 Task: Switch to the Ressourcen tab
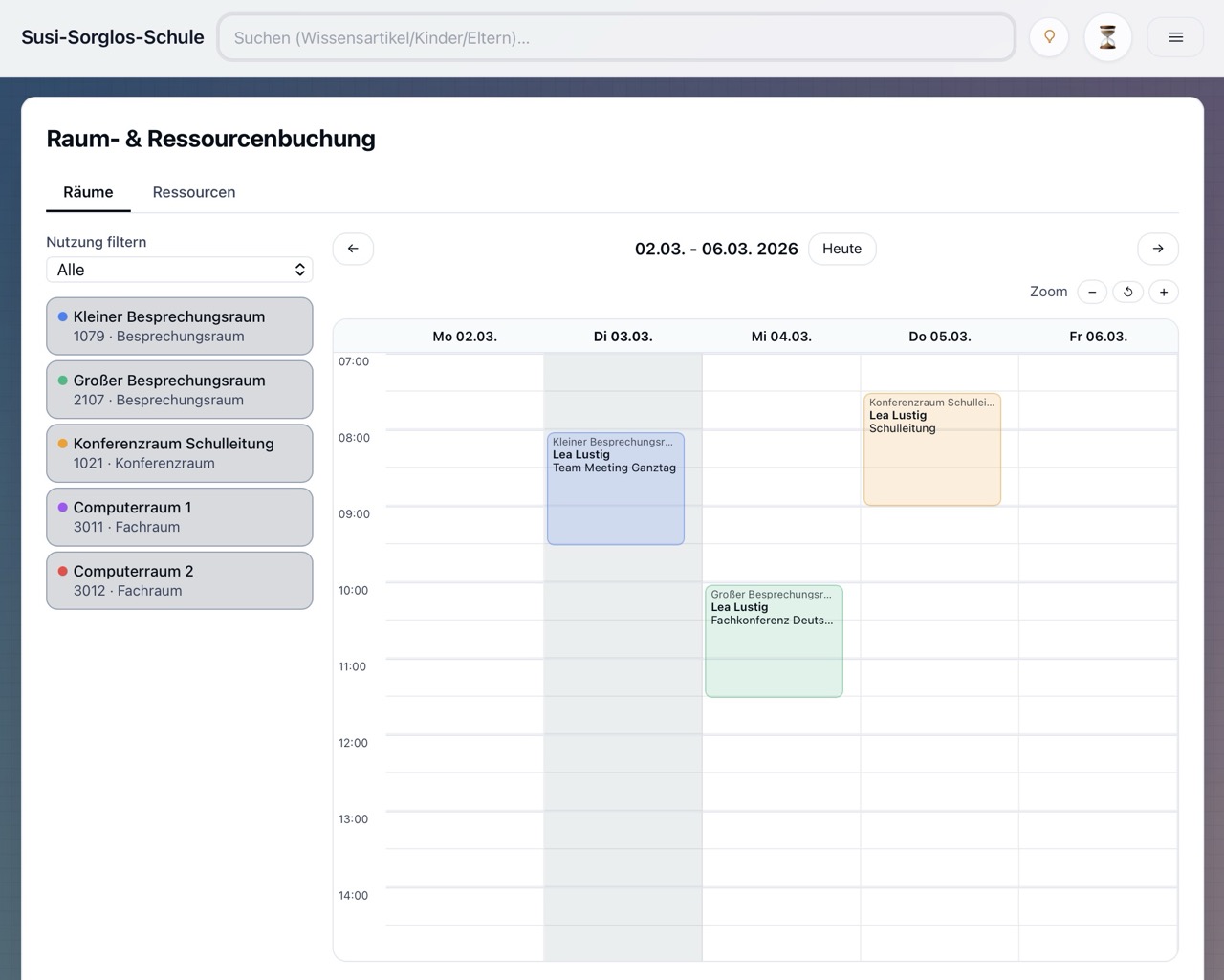point(194,192)
